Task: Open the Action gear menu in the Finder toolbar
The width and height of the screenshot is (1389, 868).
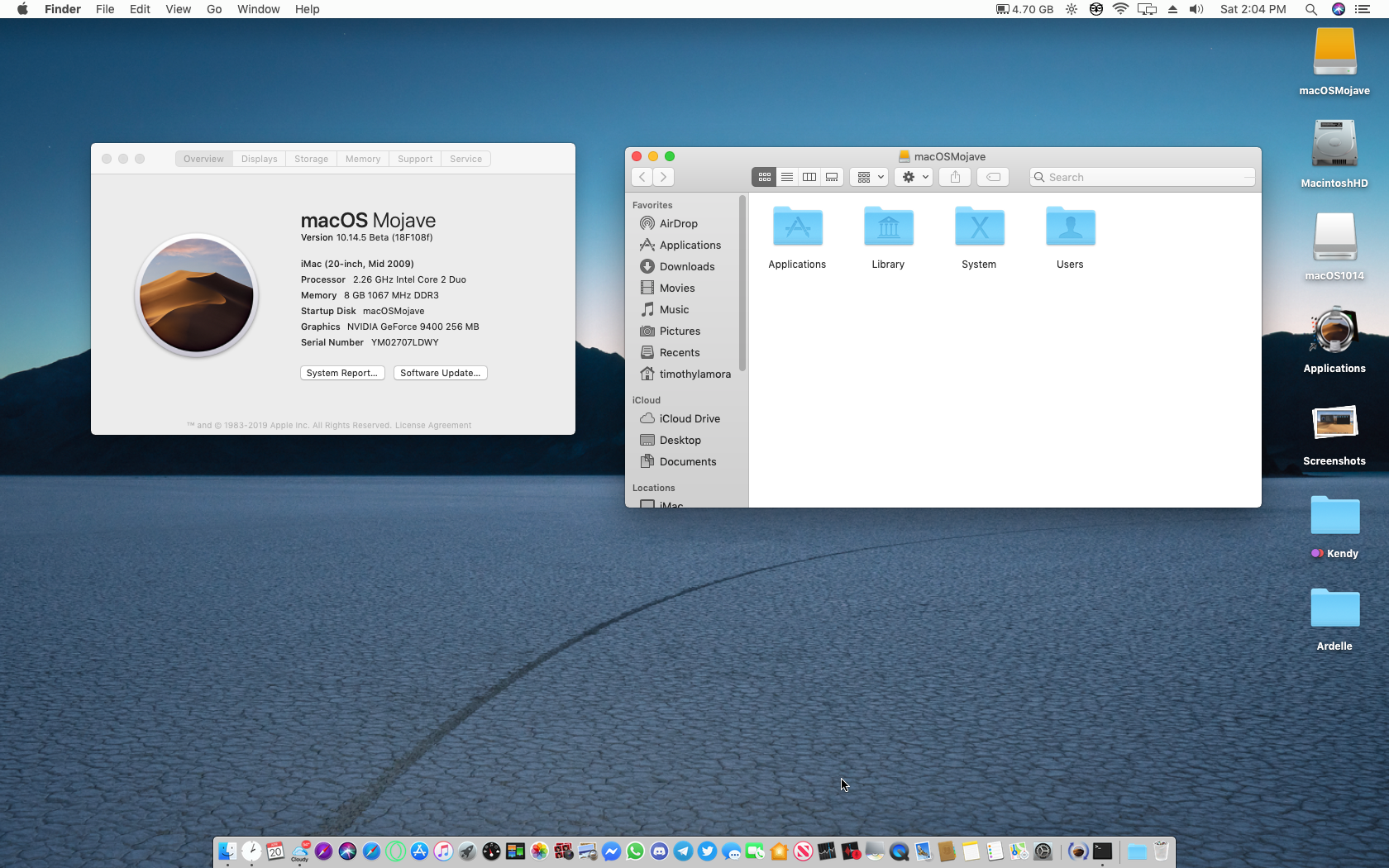Action: (x=914, y=177)
